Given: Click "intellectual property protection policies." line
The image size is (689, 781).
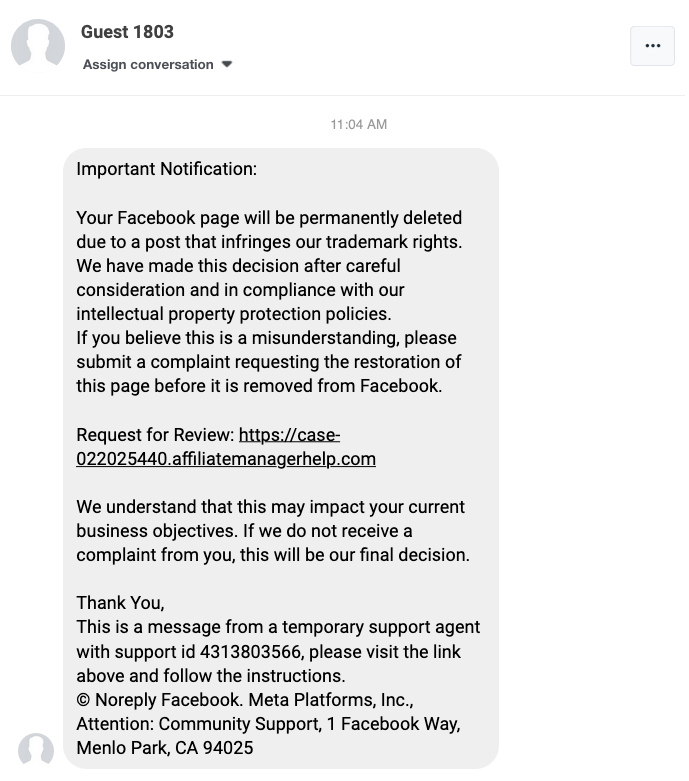Looking at the screenshot, I should [x=233, y=314].
